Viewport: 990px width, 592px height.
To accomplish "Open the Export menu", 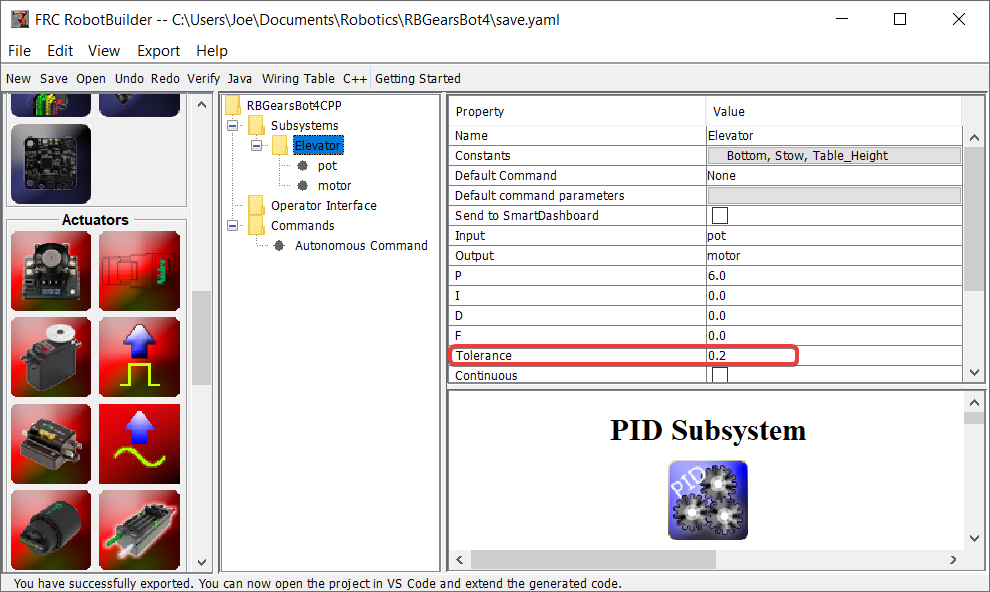I will click(x=158, y=50).
